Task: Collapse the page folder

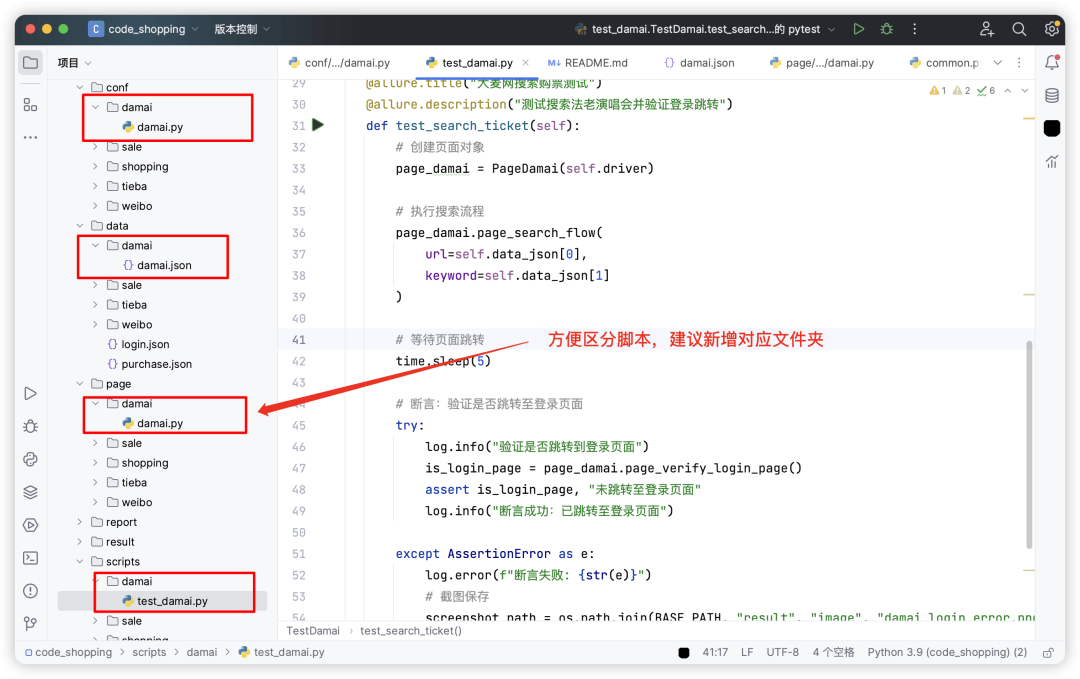Action: tap(80, 384)
